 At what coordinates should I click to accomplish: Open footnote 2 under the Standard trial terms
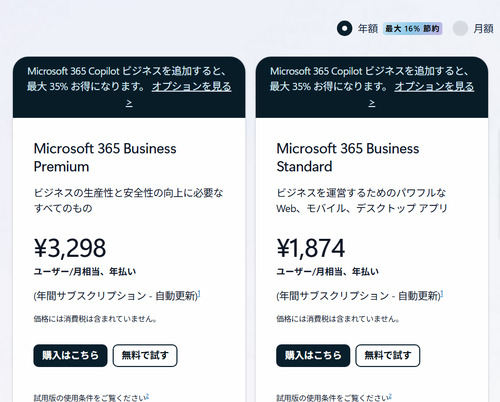point(390,396)
